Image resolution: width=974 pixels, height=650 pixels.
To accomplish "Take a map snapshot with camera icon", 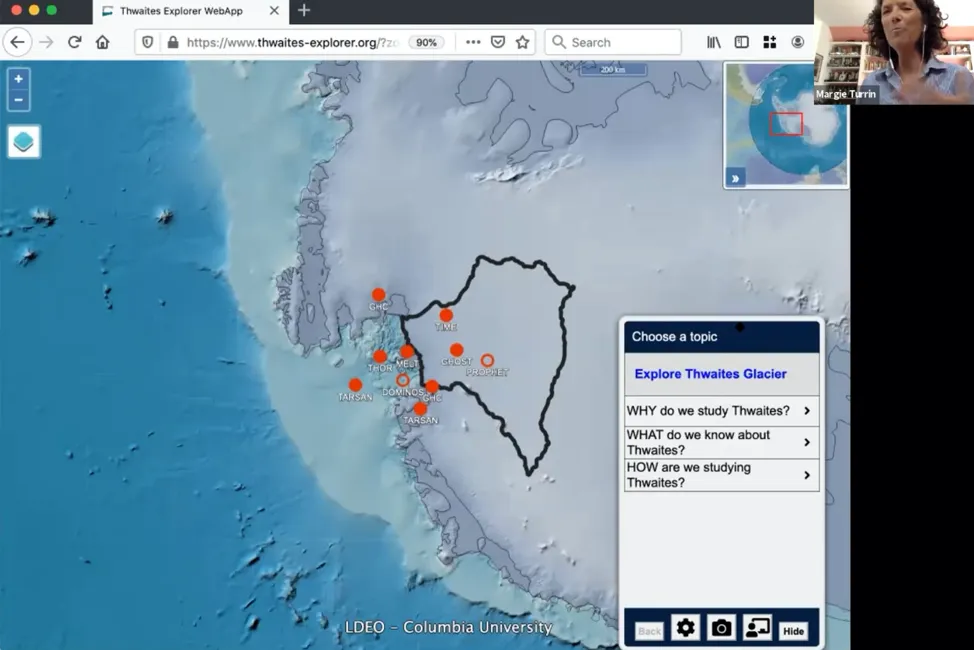I will pos(721,628).
